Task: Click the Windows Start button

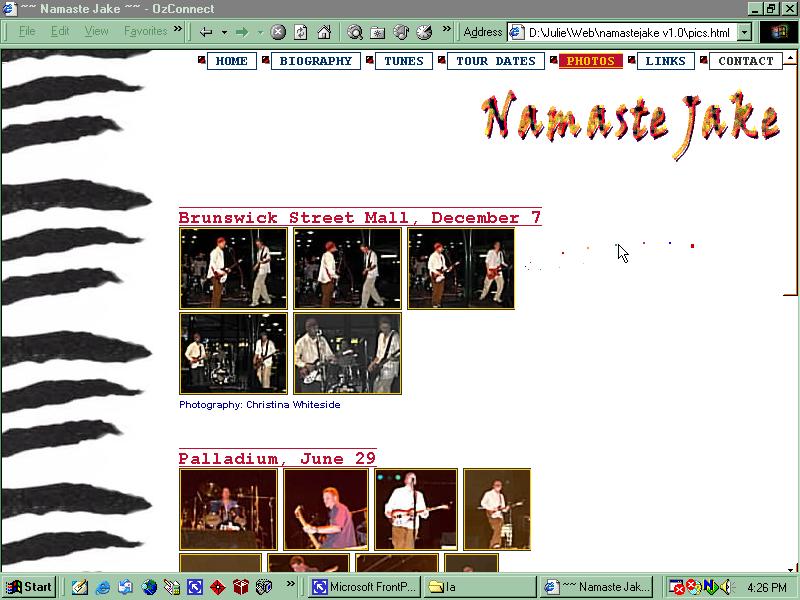Action: (29, 587)
